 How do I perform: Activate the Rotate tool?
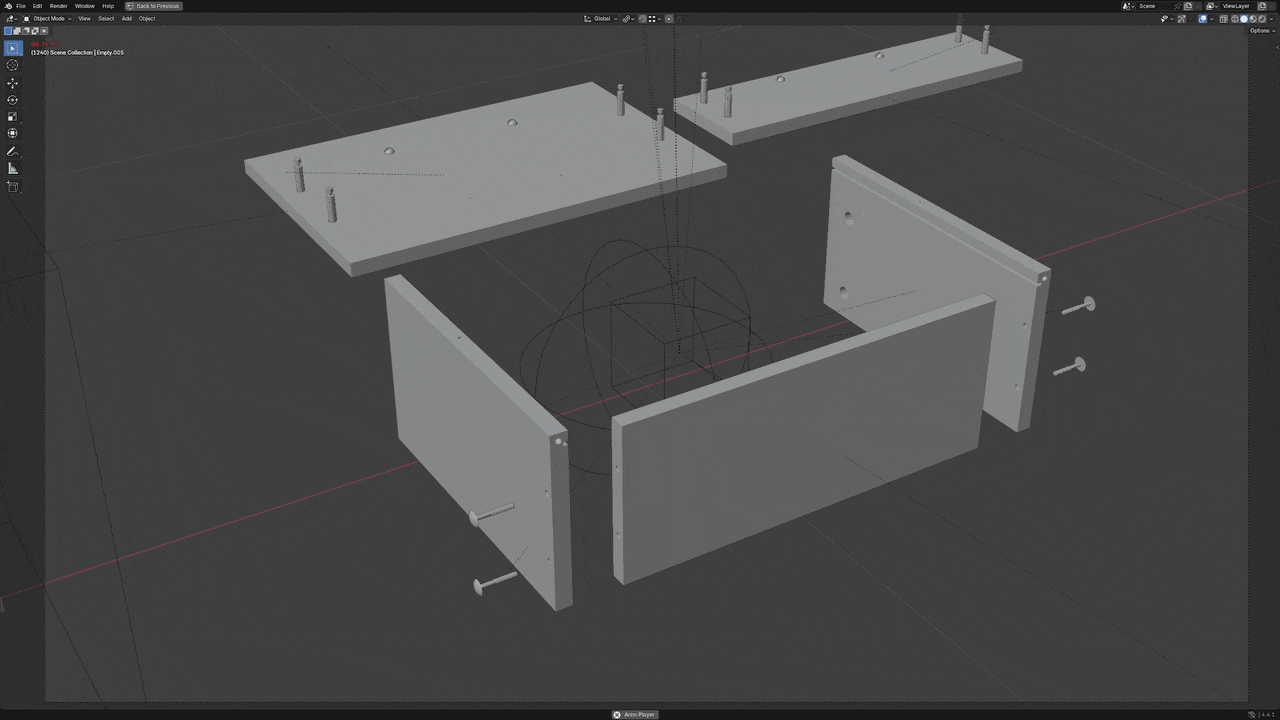pyautogui.click(x=12, y=100)
